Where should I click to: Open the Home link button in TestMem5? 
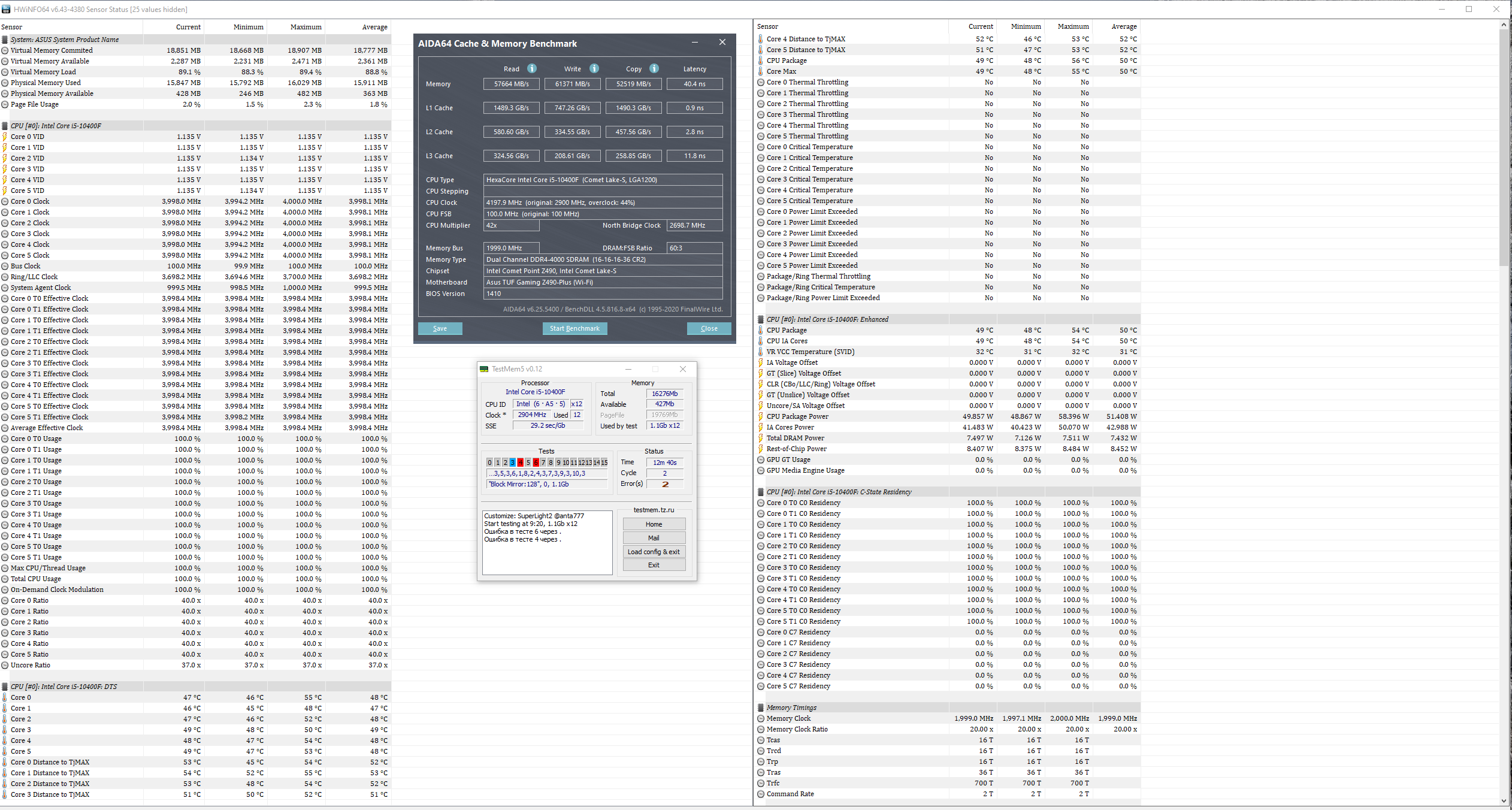click(x=654, y=524)
